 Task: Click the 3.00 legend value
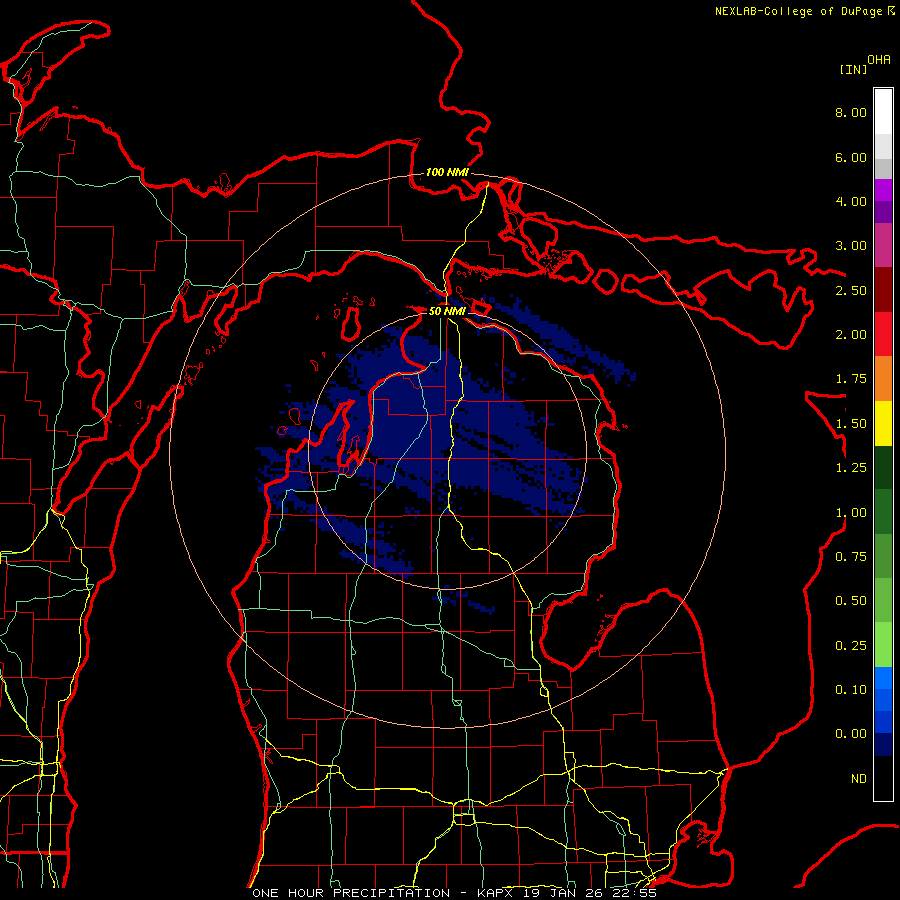[851, 246]
